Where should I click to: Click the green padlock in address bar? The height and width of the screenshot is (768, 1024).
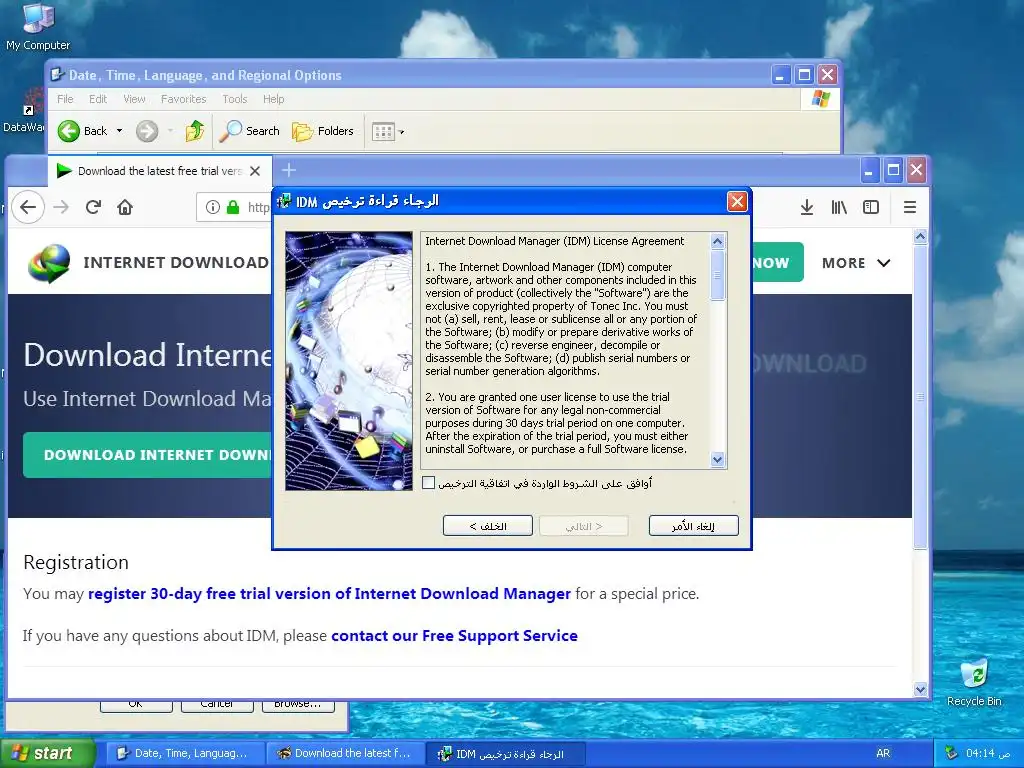pyautogui.click(x=233, y=208)
